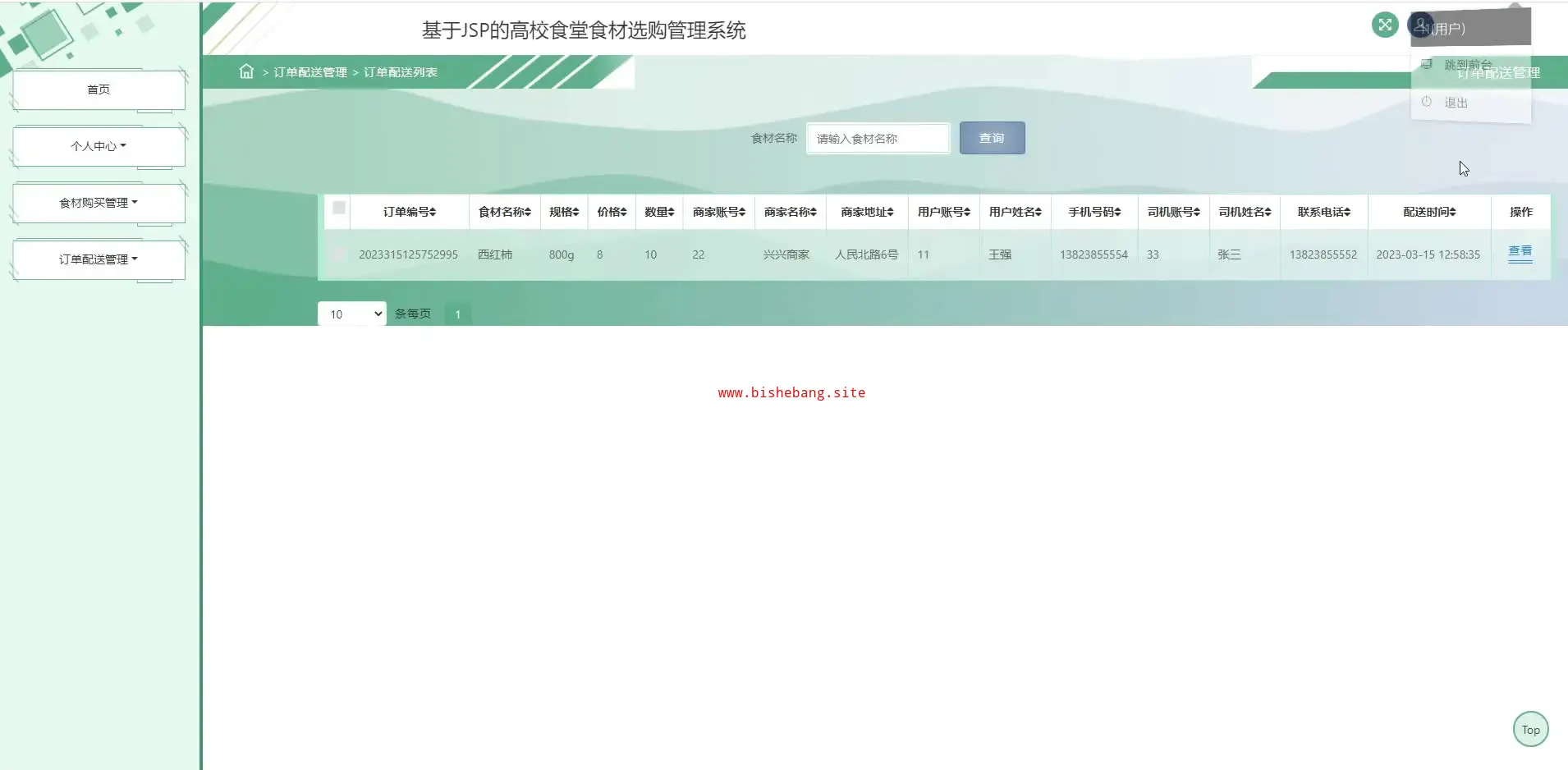Click phone number 13823855554
Screen dimensions: 1568x770
pos(1093,254)
